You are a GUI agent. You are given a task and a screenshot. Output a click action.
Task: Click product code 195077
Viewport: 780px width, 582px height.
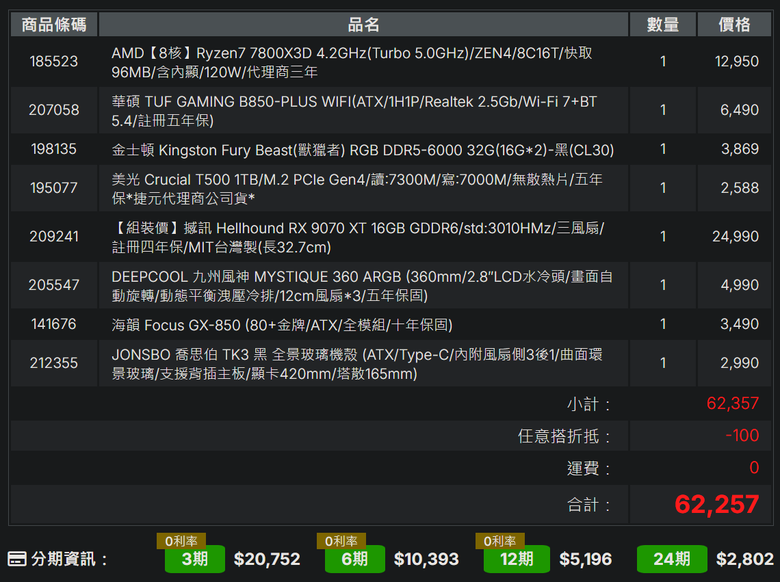pyautogui.click(x=54, y=188)
